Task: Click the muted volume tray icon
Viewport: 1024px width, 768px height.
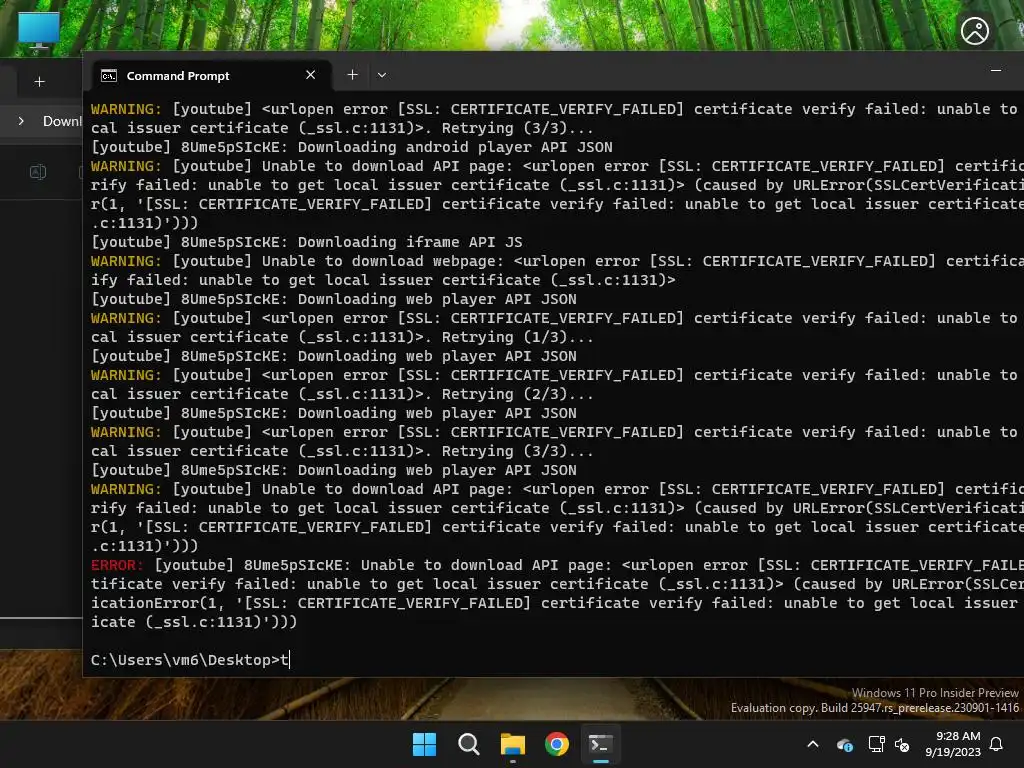Action: (902, 744)
